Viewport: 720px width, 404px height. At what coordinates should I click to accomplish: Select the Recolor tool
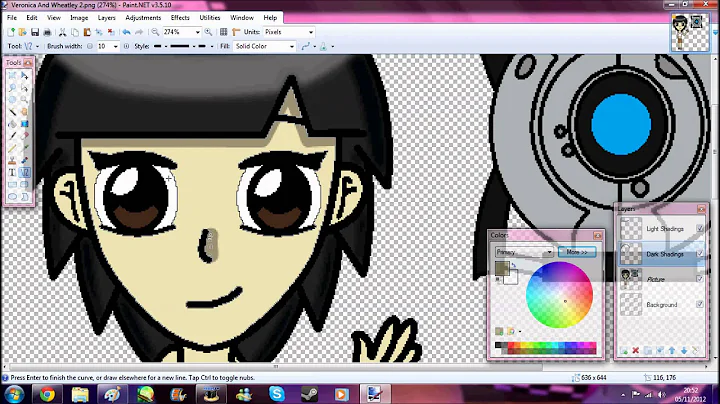24,160
